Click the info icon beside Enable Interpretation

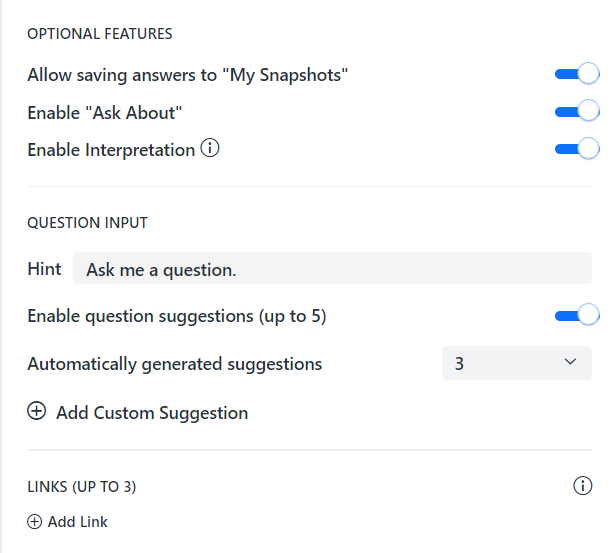(210, 149)
